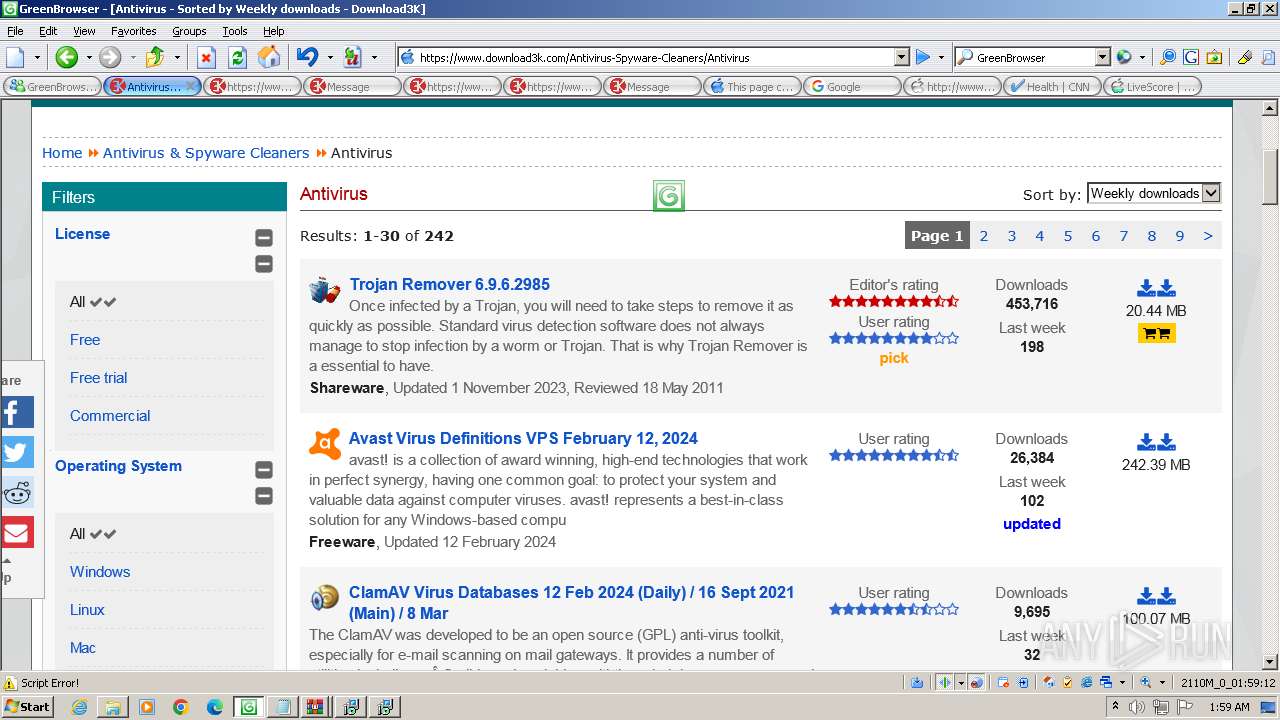Expand the search box dropdown arrow
Viewport: 1280px width, 720px height.
[1103, 58]
